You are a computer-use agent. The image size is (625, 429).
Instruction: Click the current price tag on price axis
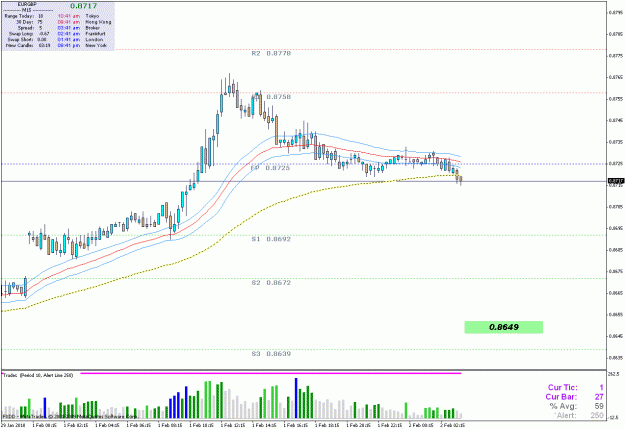pyautogui.click(x=615, y=181)
